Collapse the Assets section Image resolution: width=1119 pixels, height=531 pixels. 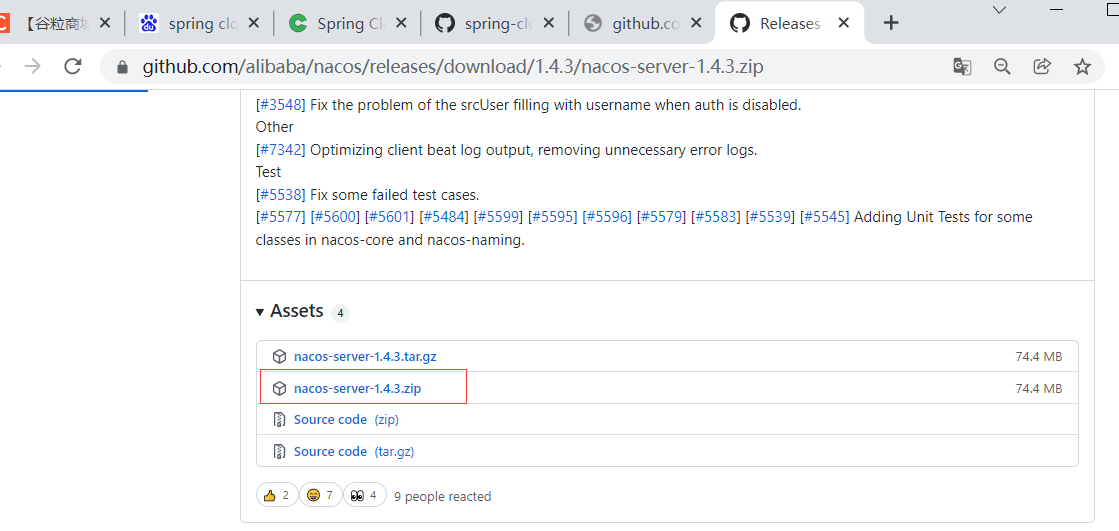click(x=260, y=312)
